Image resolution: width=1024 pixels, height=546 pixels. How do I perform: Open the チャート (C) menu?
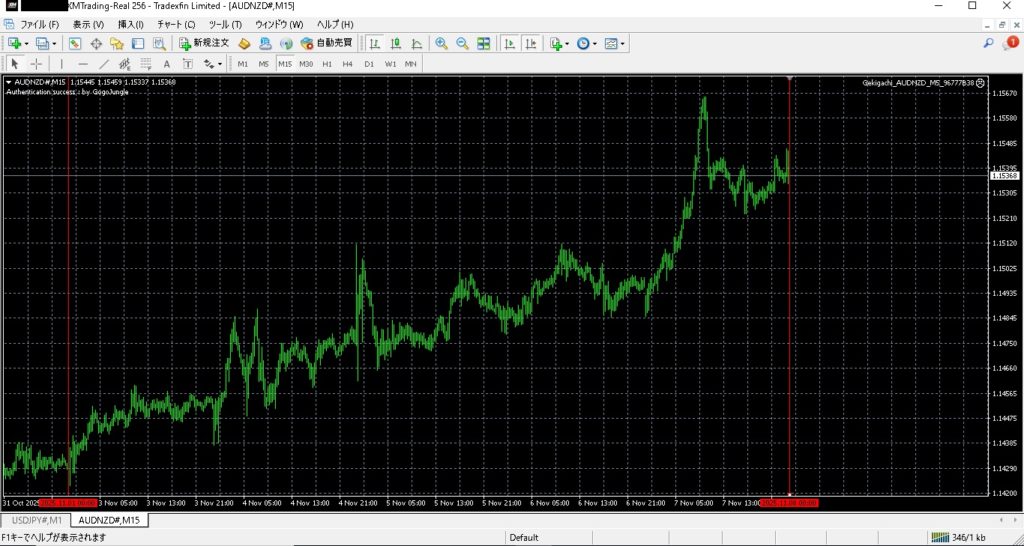[x=176, y=24]
